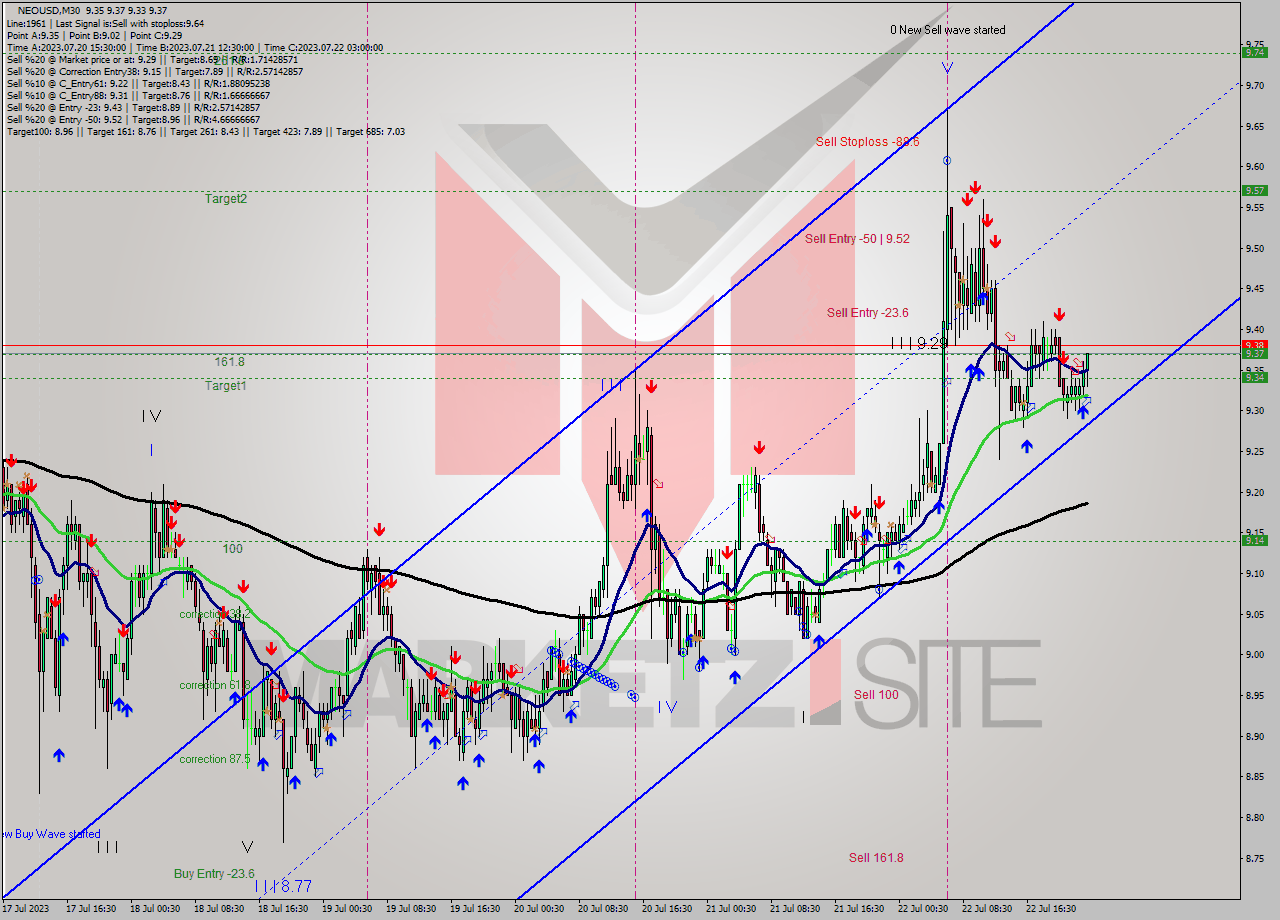
Task: Click the '21 Jul 00:30' time axis label
Action: 731,909
